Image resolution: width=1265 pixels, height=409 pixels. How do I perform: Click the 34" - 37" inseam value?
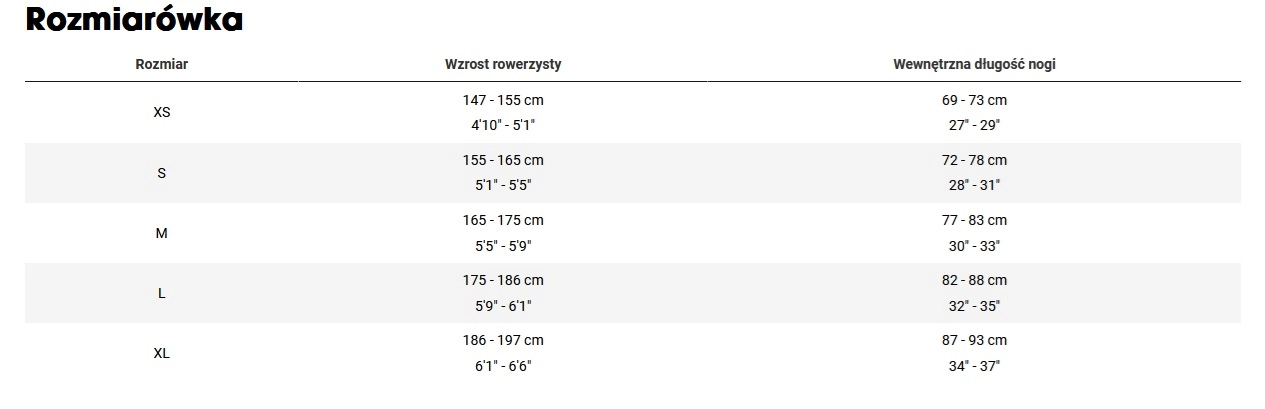coord(974,366)
